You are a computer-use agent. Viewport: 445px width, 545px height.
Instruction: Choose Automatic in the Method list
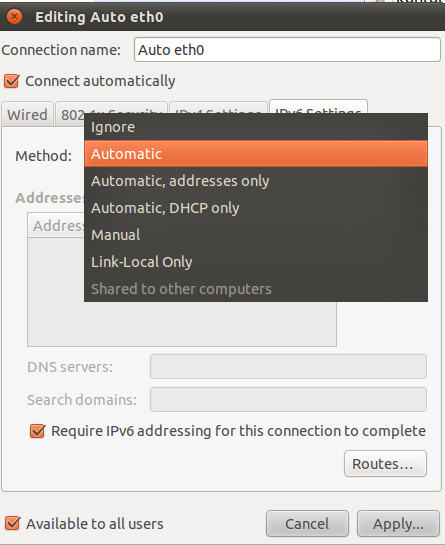[256, 154]
